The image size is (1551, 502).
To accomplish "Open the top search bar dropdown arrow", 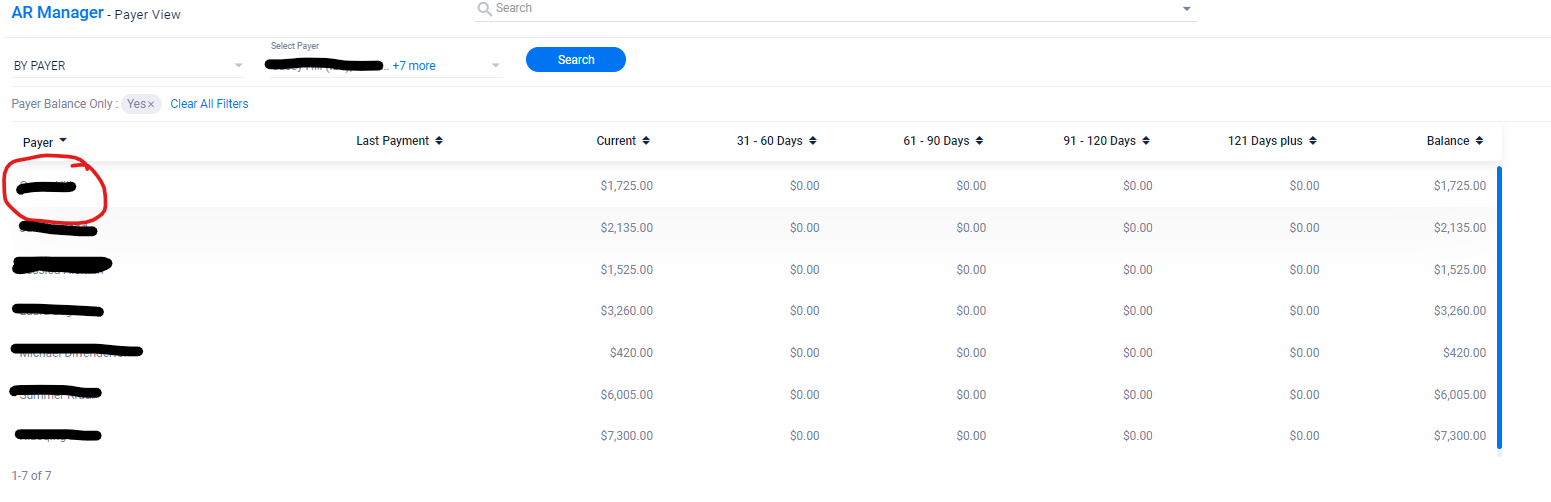I will click(1186, 9).
